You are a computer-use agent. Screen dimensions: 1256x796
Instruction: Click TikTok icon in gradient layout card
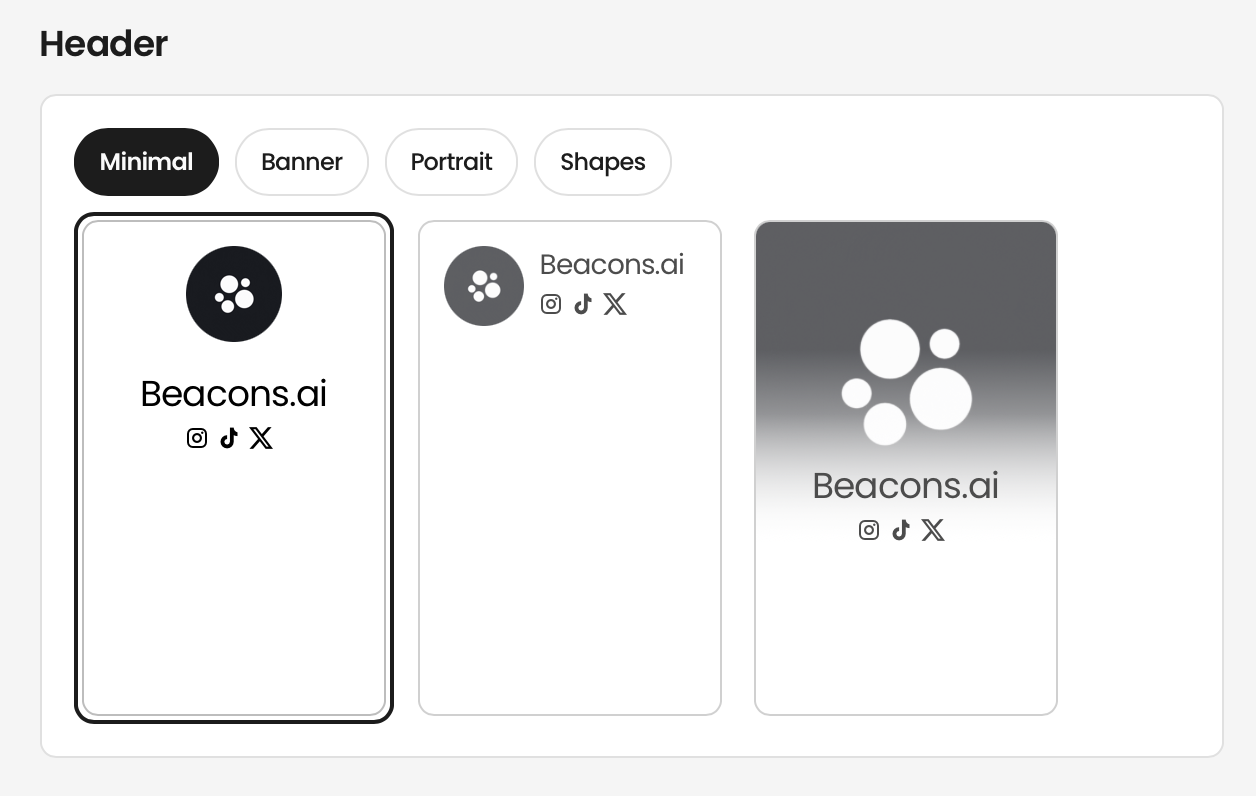coord(901,530)
